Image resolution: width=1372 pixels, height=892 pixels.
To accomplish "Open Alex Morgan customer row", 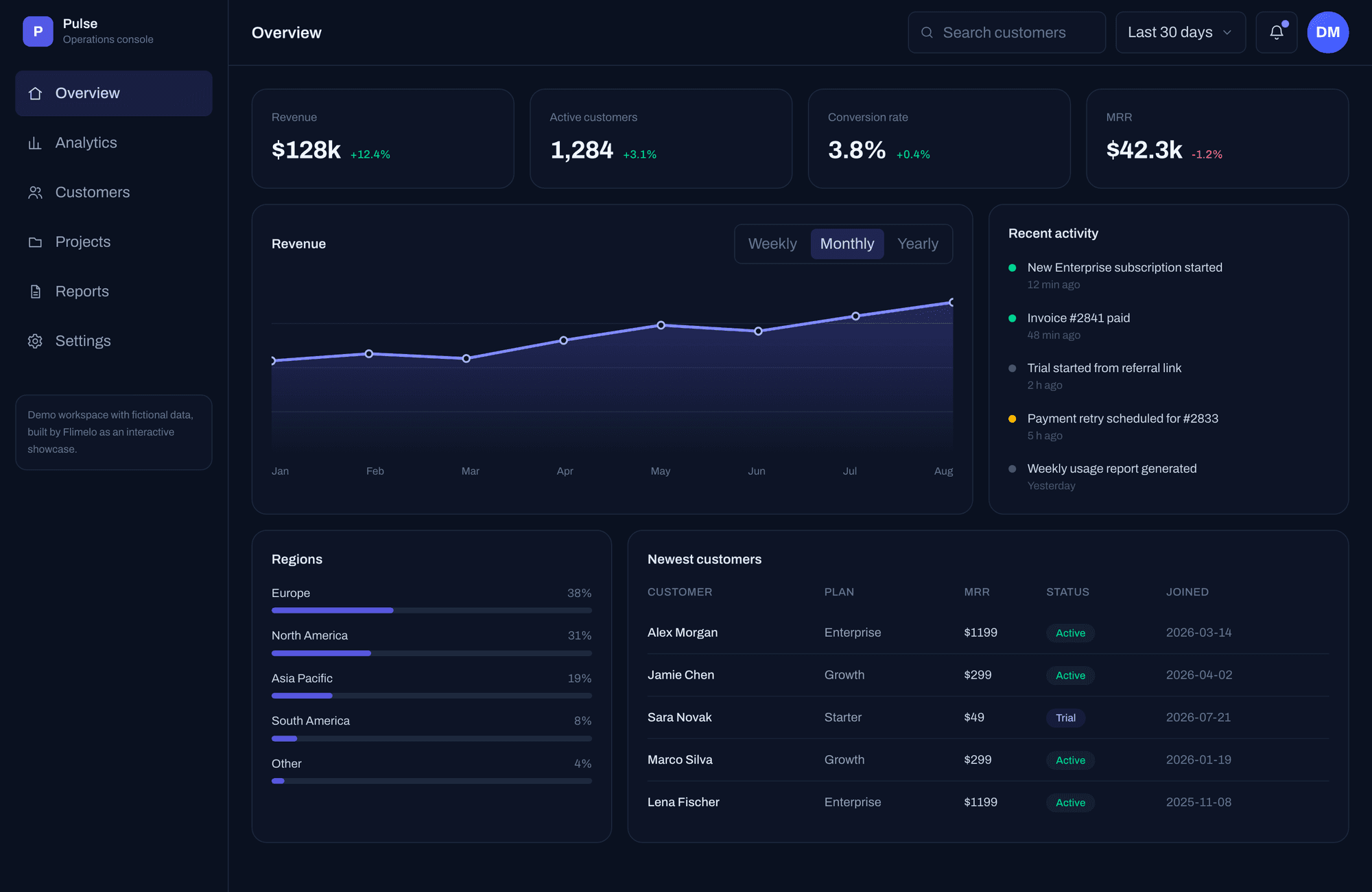I will [988, 633].
